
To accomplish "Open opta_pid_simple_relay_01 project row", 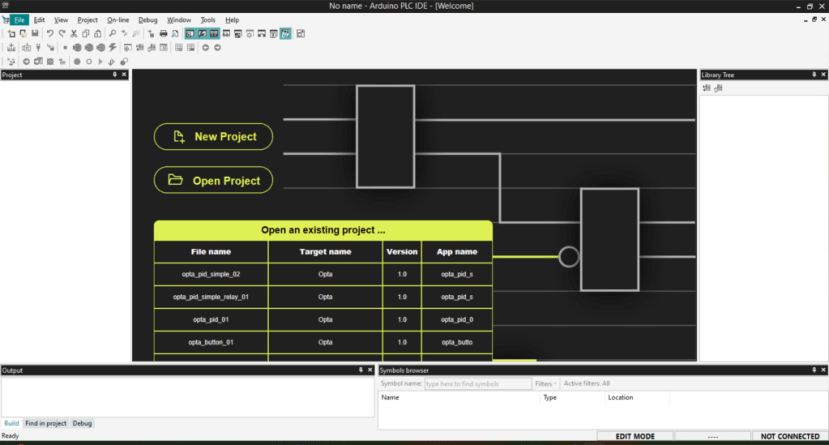I will (323, 297).
